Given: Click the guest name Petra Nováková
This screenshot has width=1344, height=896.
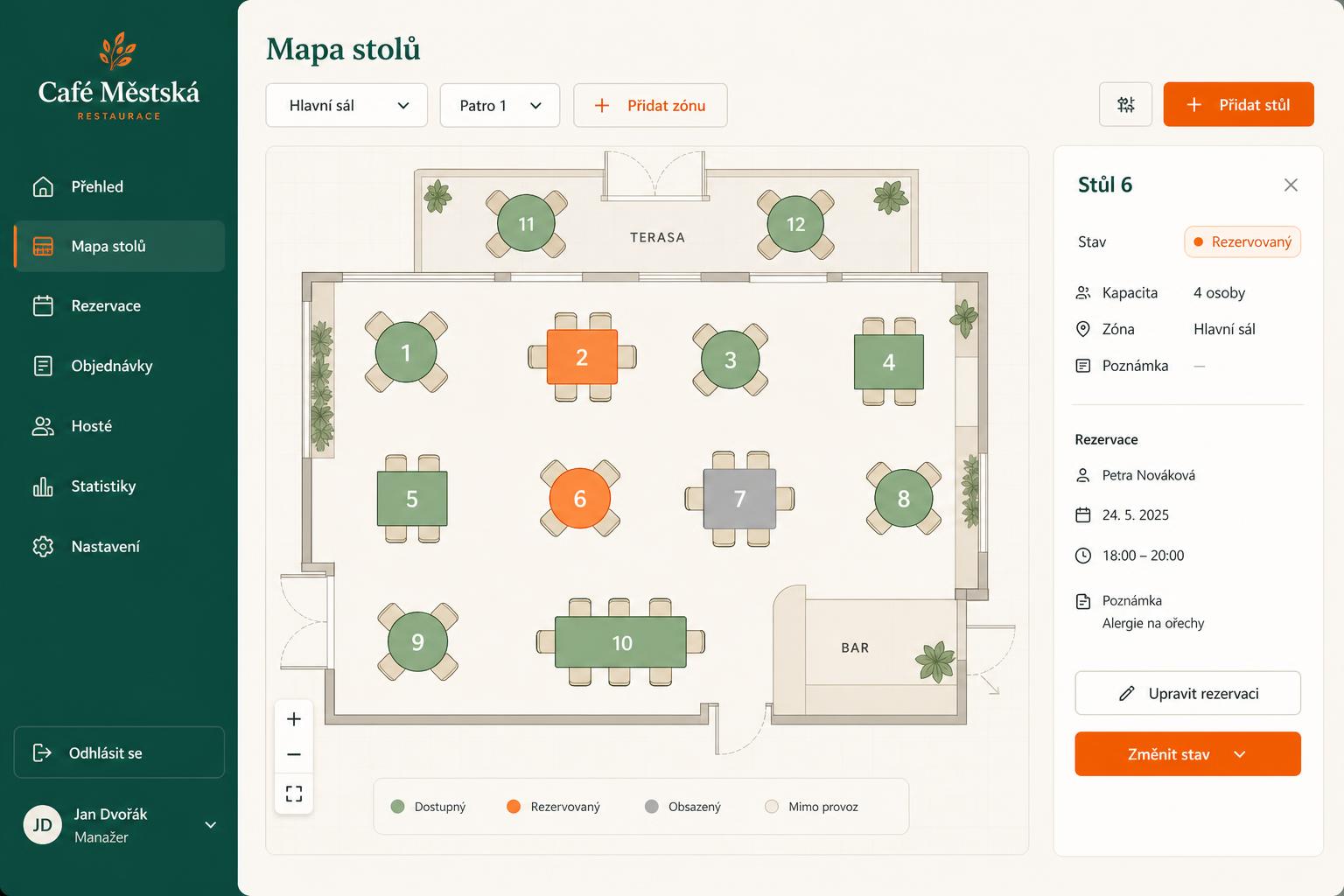Looking at the screenshot, I should click(x=1148, y=475).
